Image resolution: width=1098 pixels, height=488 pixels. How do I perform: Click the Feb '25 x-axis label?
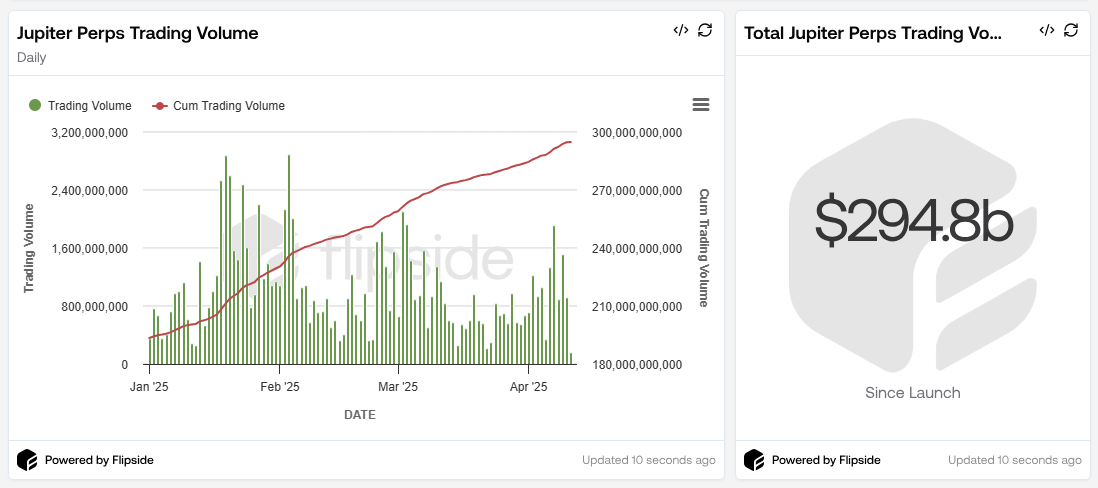pos(280,387)
